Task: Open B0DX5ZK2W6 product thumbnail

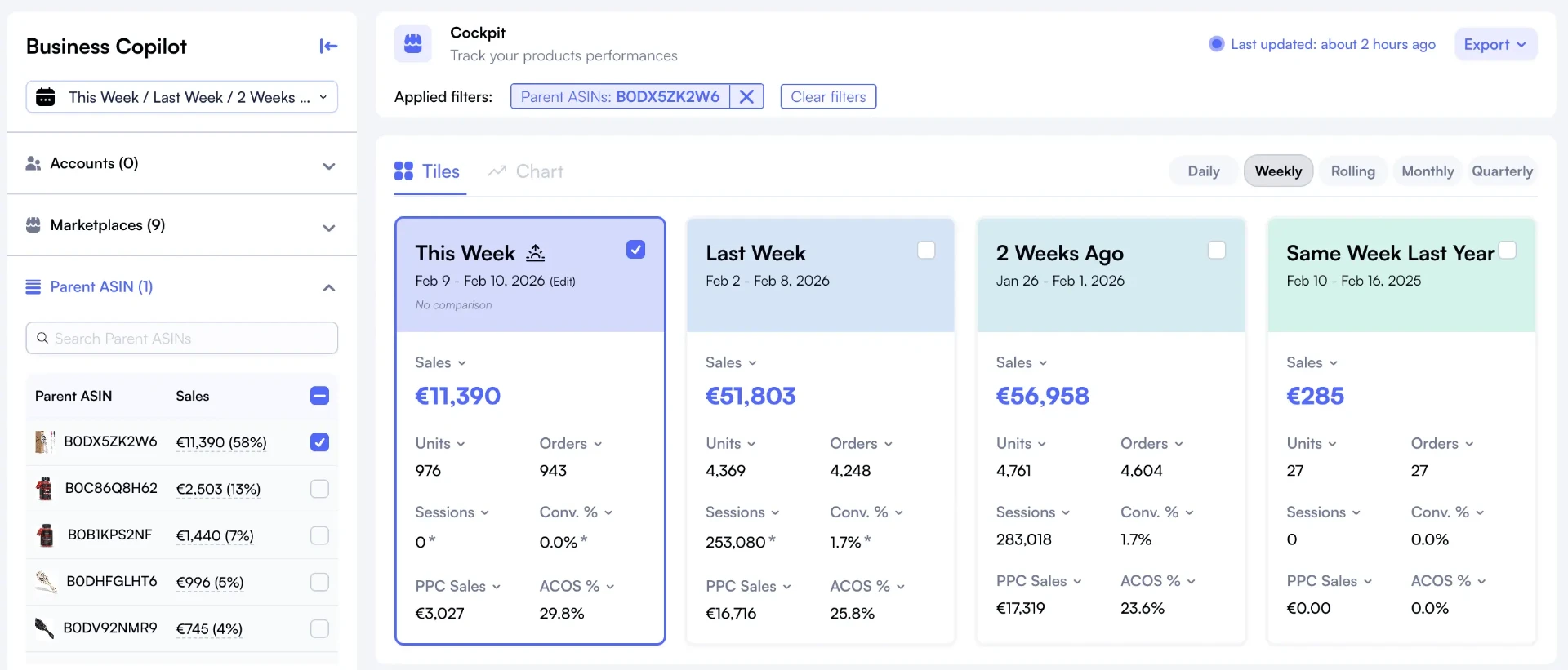Action: tap(45, 442)
